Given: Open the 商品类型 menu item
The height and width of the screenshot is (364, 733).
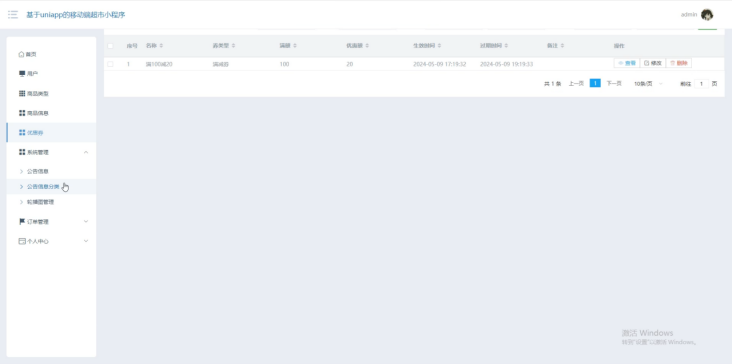Looking at the screenshot, I should [51, 93].
